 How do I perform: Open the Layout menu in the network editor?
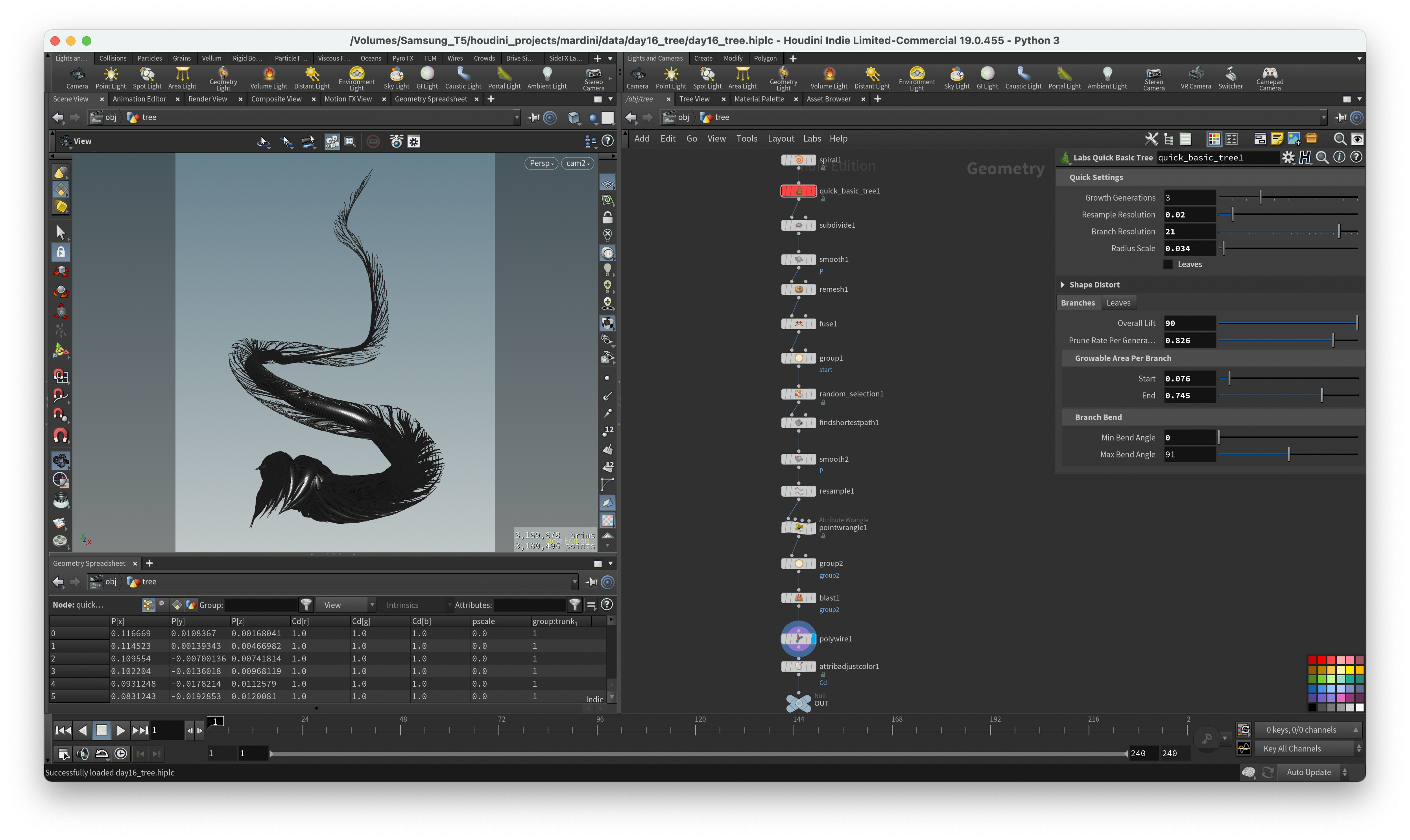point(780,139)
